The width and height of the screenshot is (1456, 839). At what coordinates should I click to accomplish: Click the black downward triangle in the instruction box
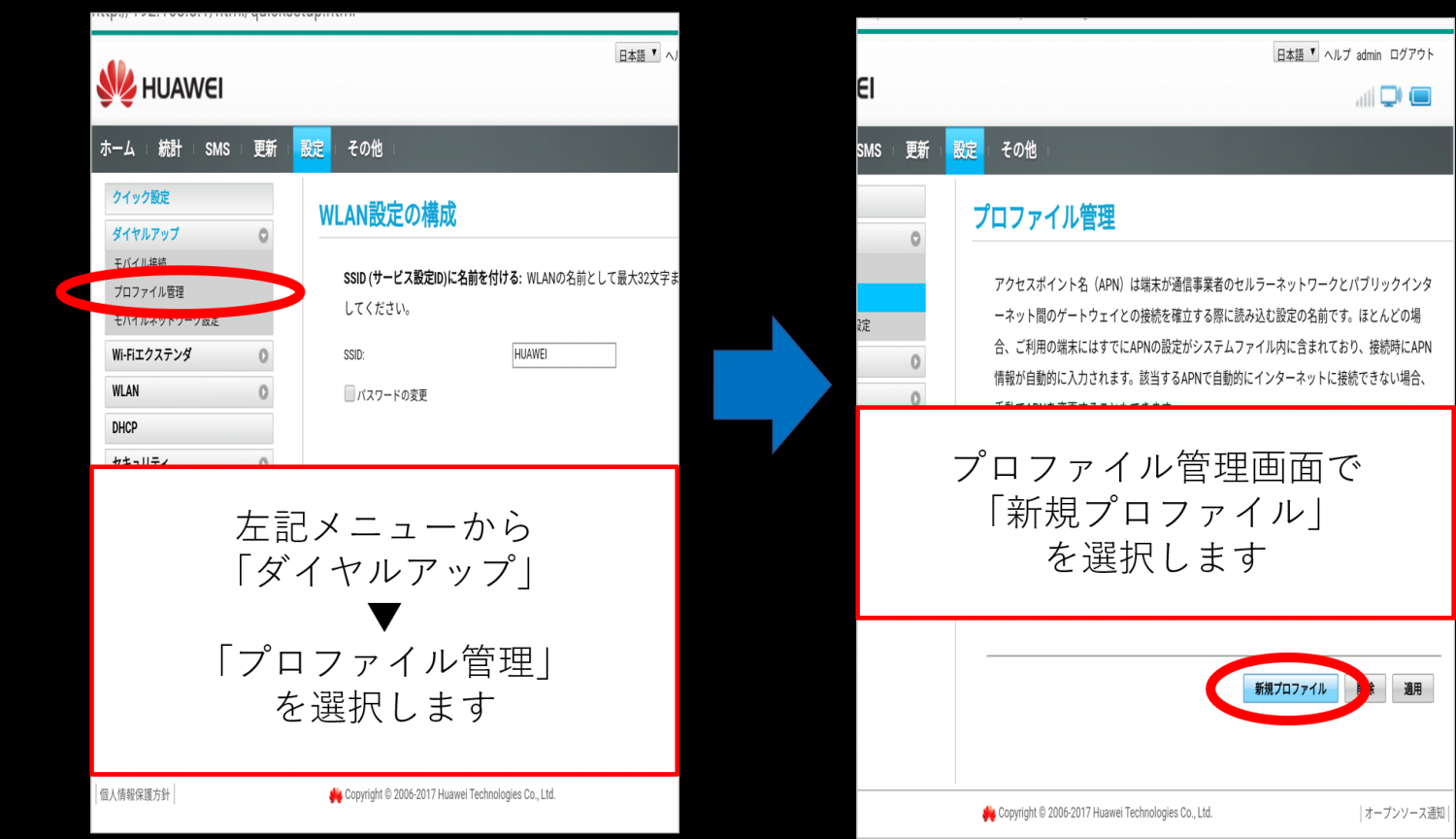pyautogui.click(x=384, y=617)
